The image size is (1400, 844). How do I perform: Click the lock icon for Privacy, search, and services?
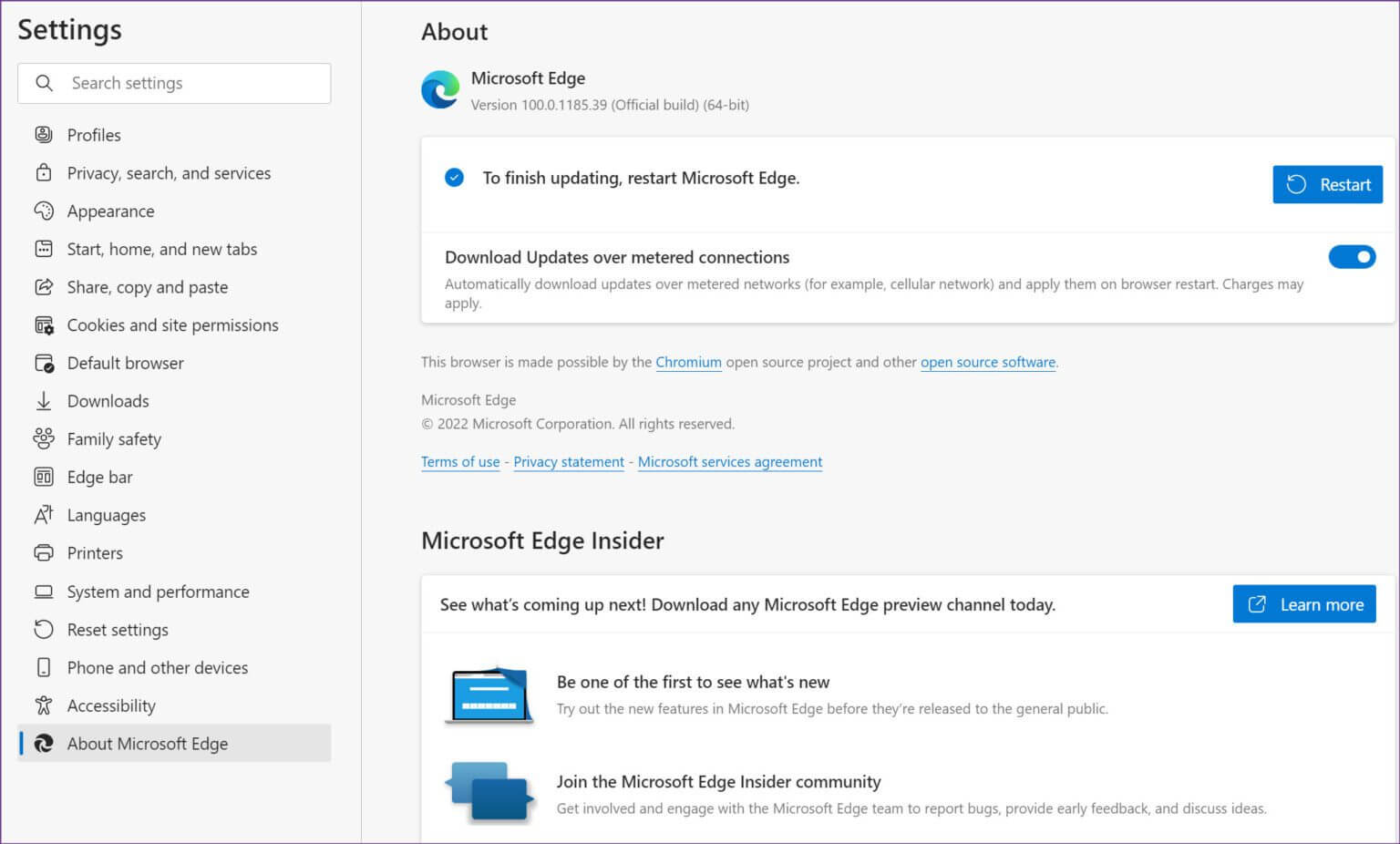click(x=43, y=173)
